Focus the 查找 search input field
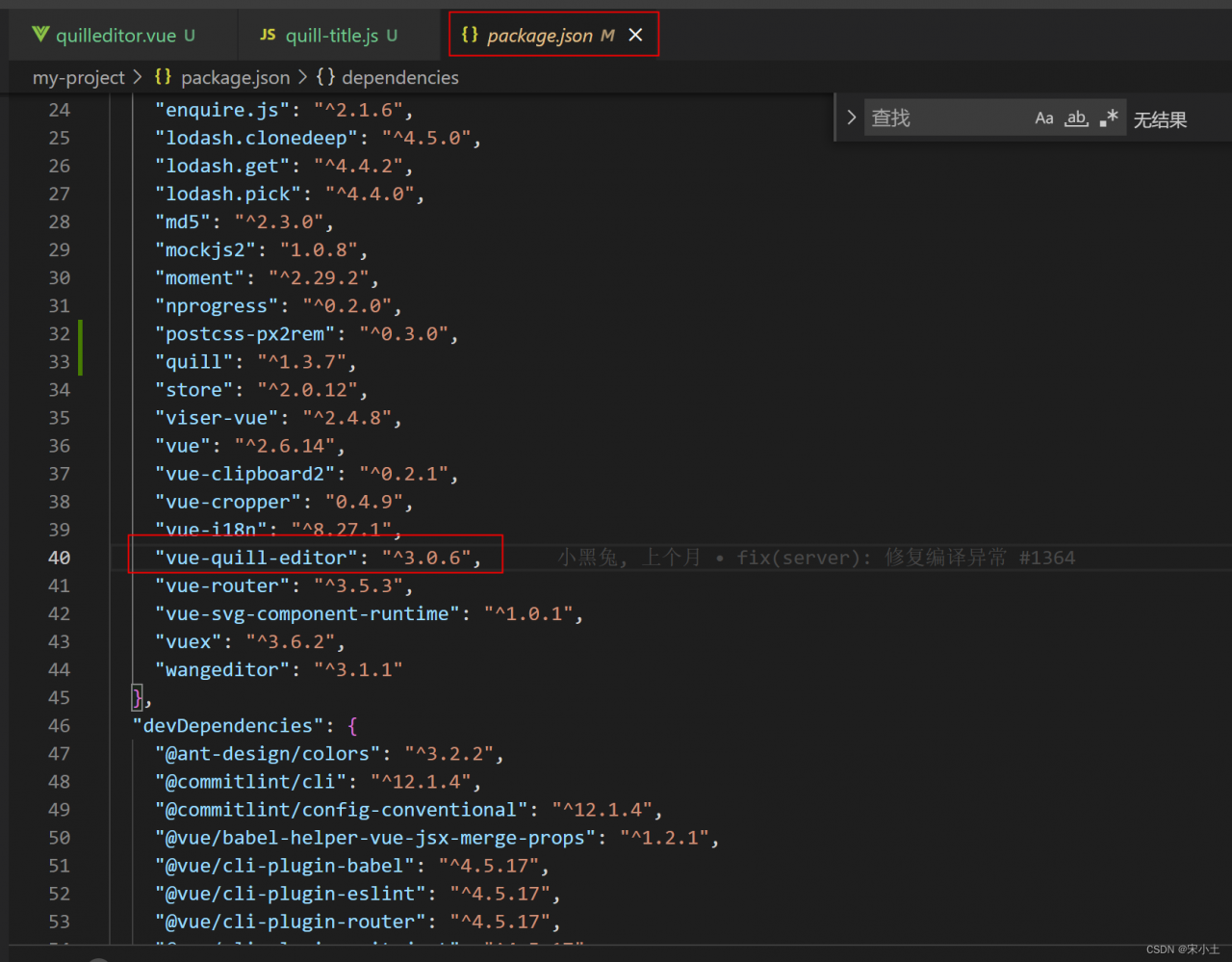The image size is (1232, 962). click(948, 117)
